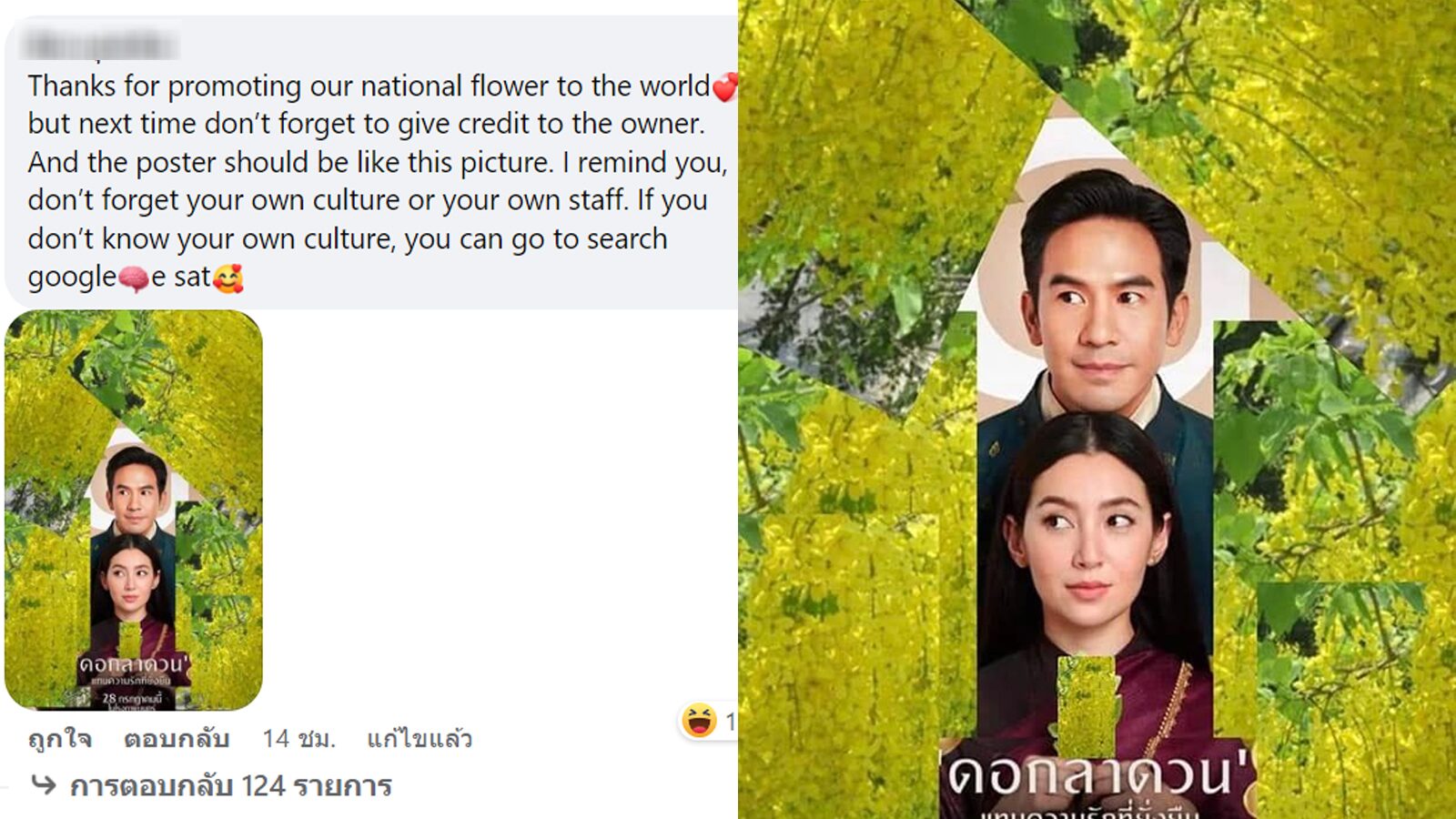Open the 14 ชม. timestamp link
This screenshot has height=819, width=1456.
(298, 738)
